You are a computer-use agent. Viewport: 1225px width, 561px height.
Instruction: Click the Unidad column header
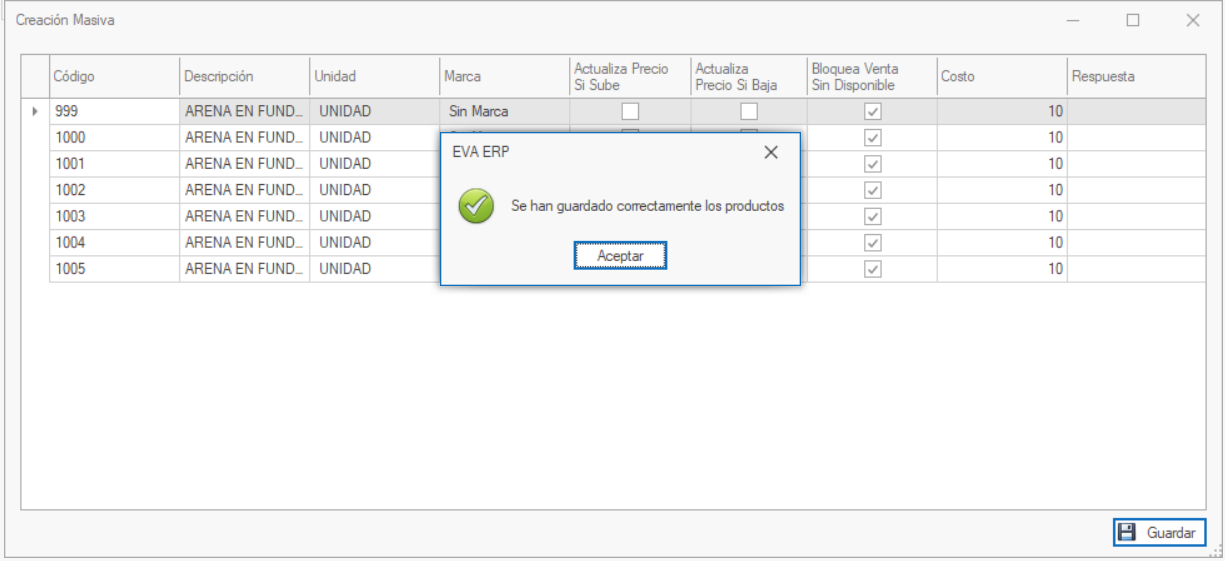(374, 76)
